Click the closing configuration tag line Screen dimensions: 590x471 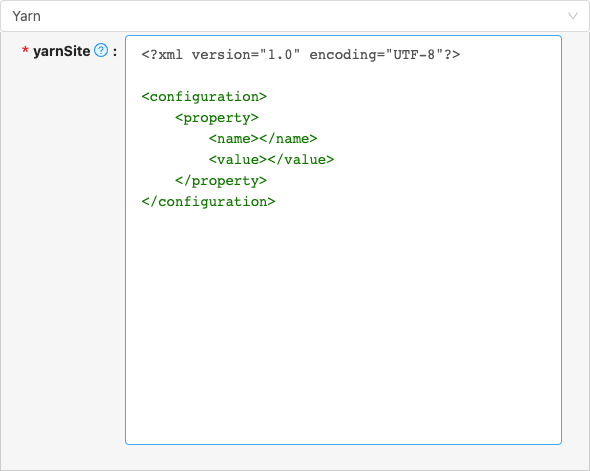(x=208, y=202)
